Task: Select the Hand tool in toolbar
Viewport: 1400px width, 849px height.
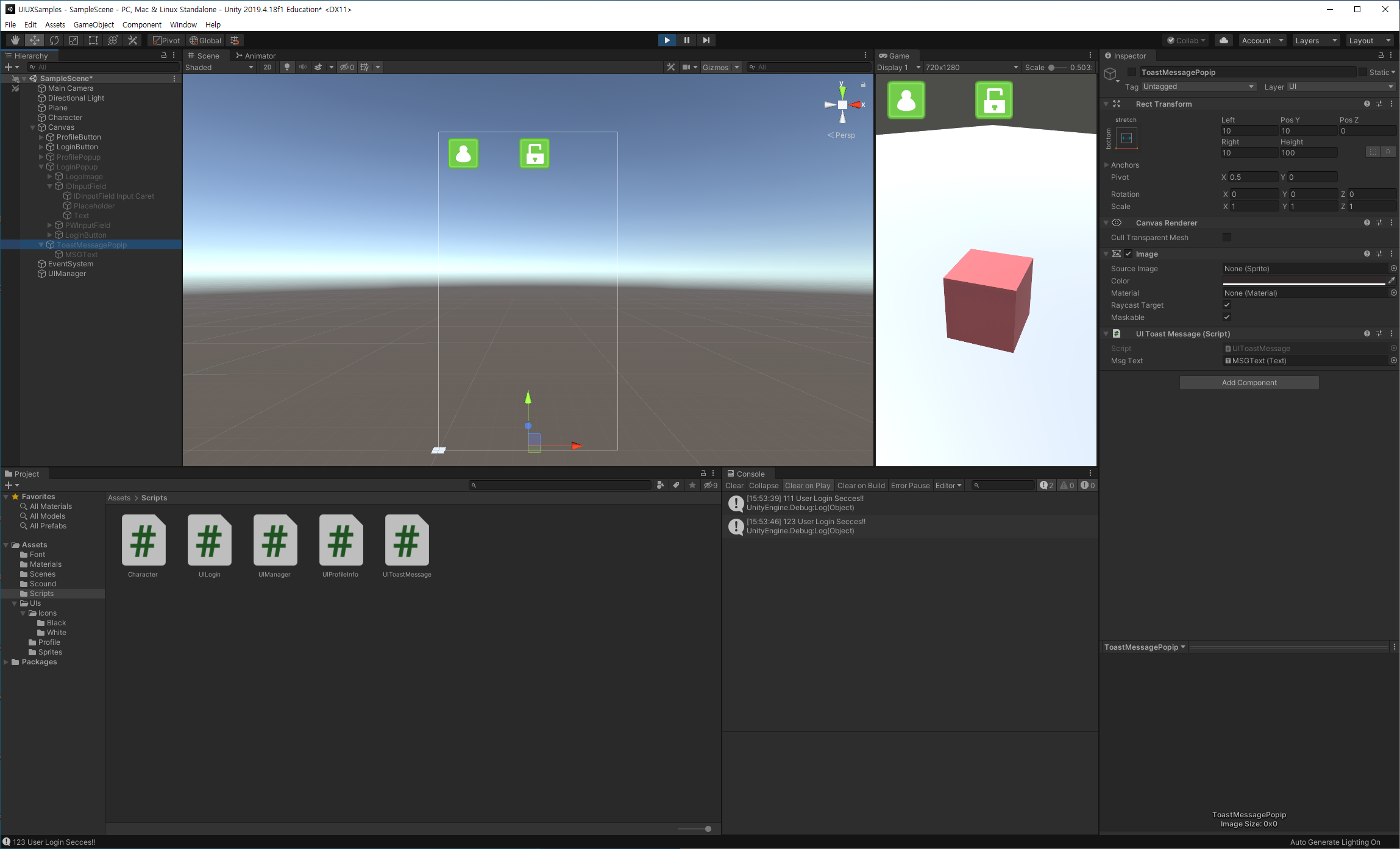Action: click(x=15, y=40)
